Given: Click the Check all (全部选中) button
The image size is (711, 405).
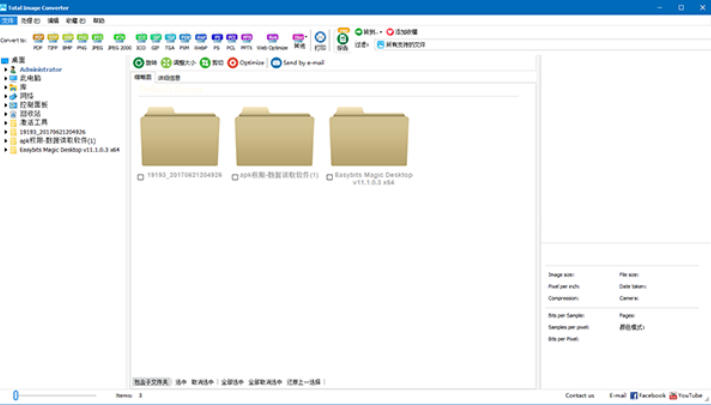Looking at the screenshot, I should point(232,382).
